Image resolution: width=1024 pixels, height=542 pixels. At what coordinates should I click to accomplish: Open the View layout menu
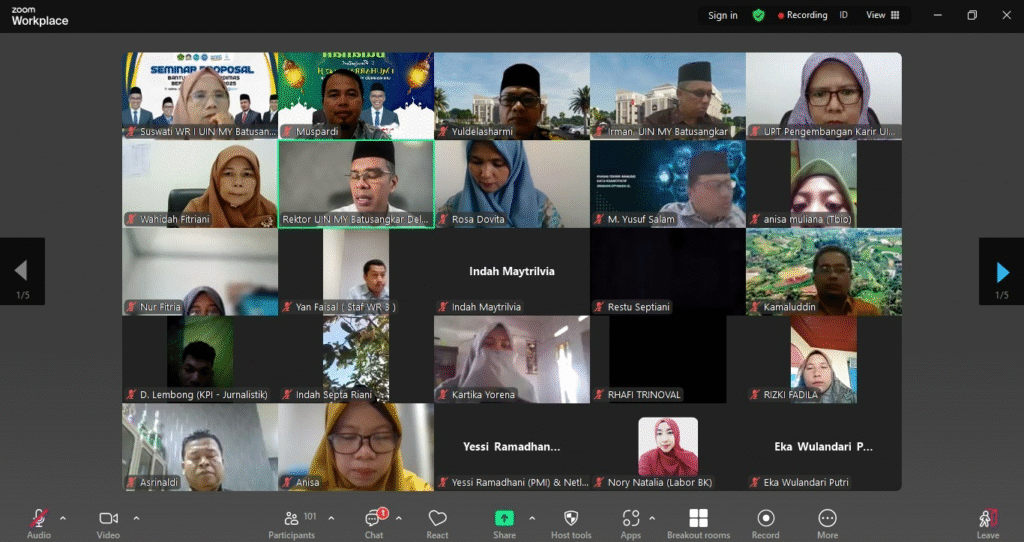click(x=882, y=15)
